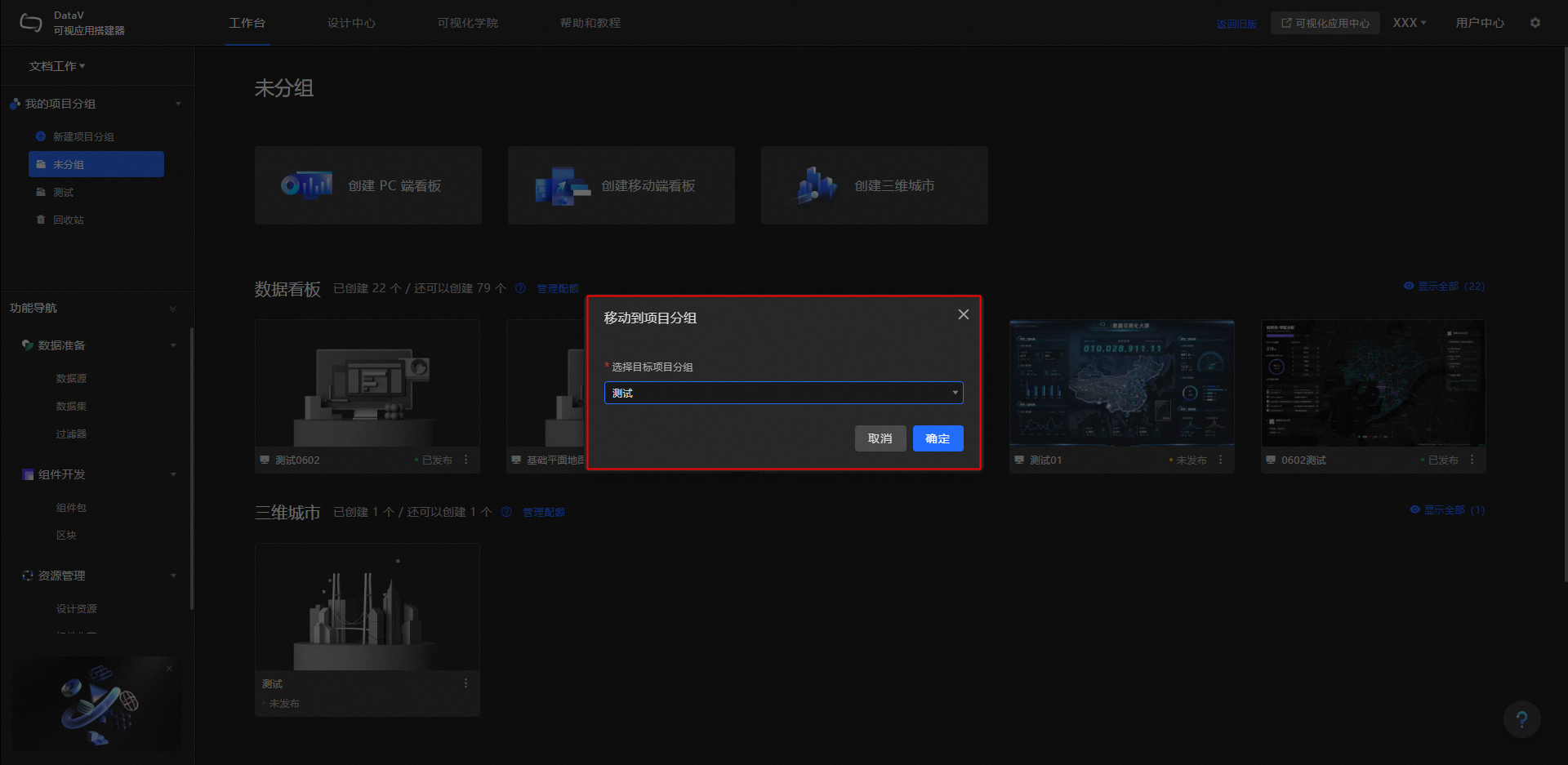The width and height of the screenshot is (1568, 765).
Task: Open the 测试01 dashboard thumbnail
Action: coord(1122,383)
